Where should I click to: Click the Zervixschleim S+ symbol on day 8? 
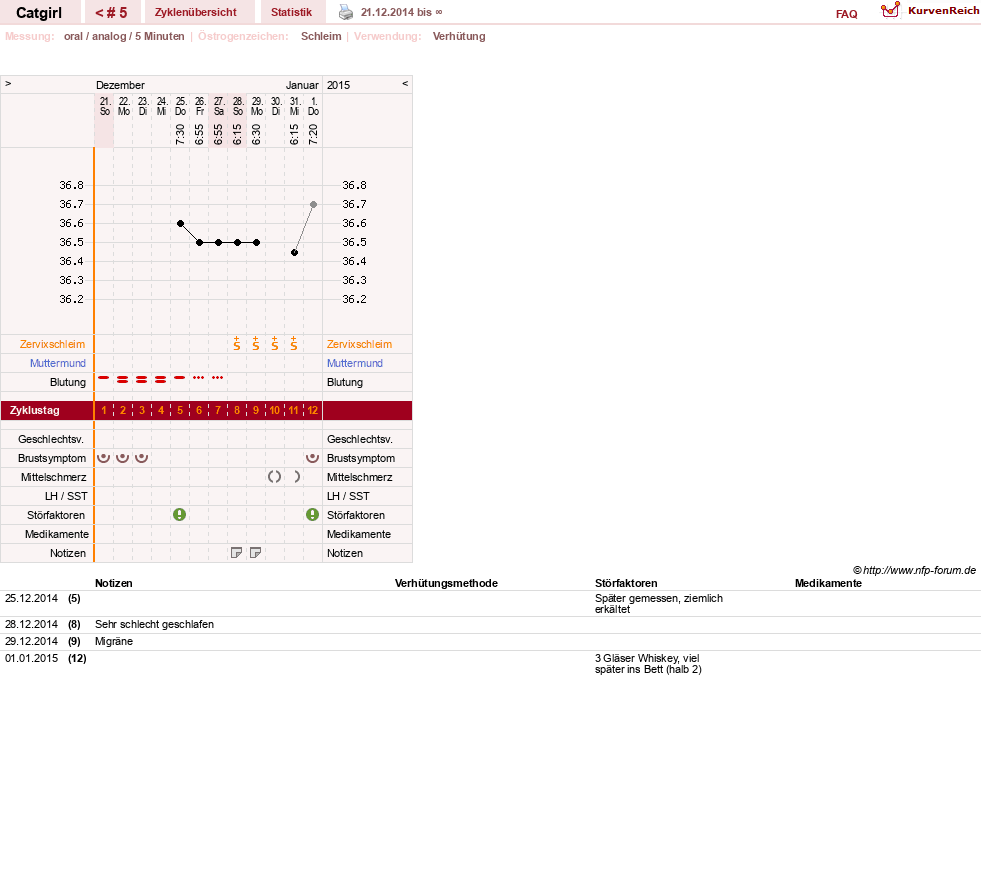tap(236, 343)
